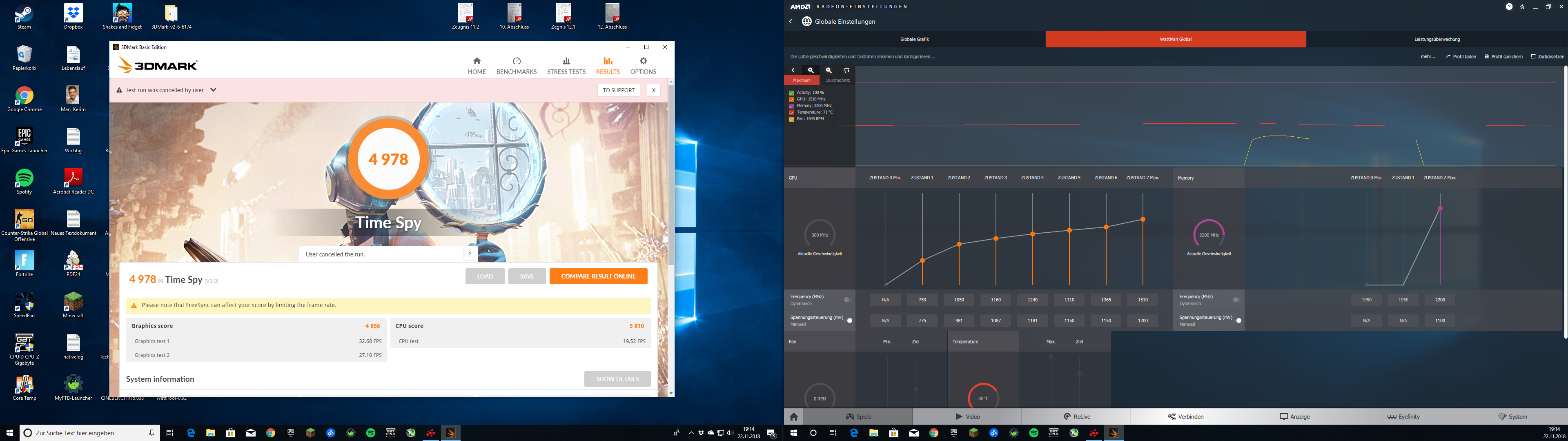Click the Memory Zustand 2 Max. slider handle

click(x=1440, y=208)
